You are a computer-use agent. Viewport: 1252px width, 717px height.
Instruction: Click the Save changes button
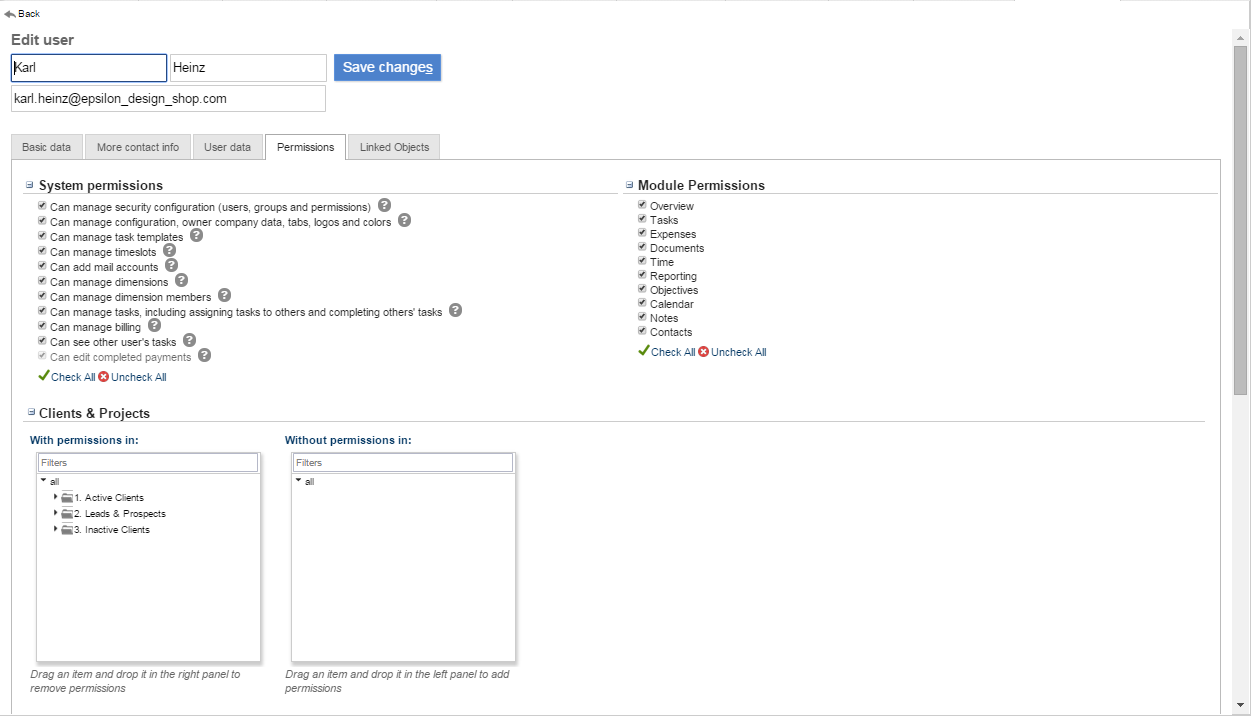pyautogui.click(x=387, y=68)
